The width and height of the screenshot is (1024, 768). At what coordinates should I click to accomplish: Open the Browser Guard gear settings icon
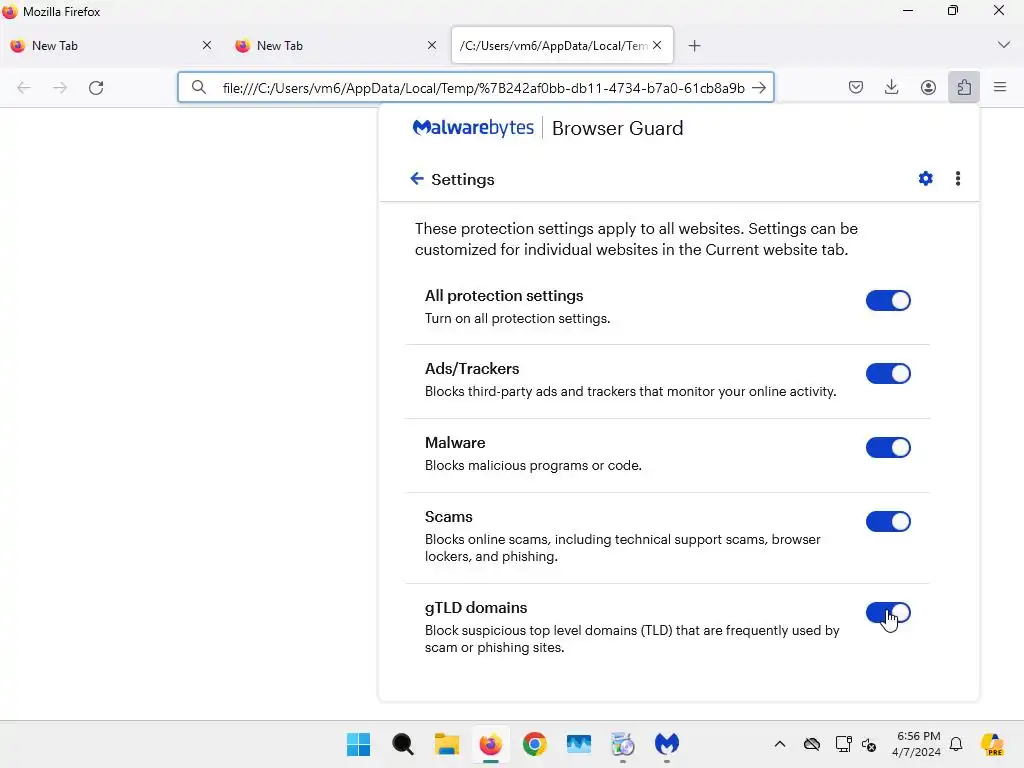coord(925,178)
